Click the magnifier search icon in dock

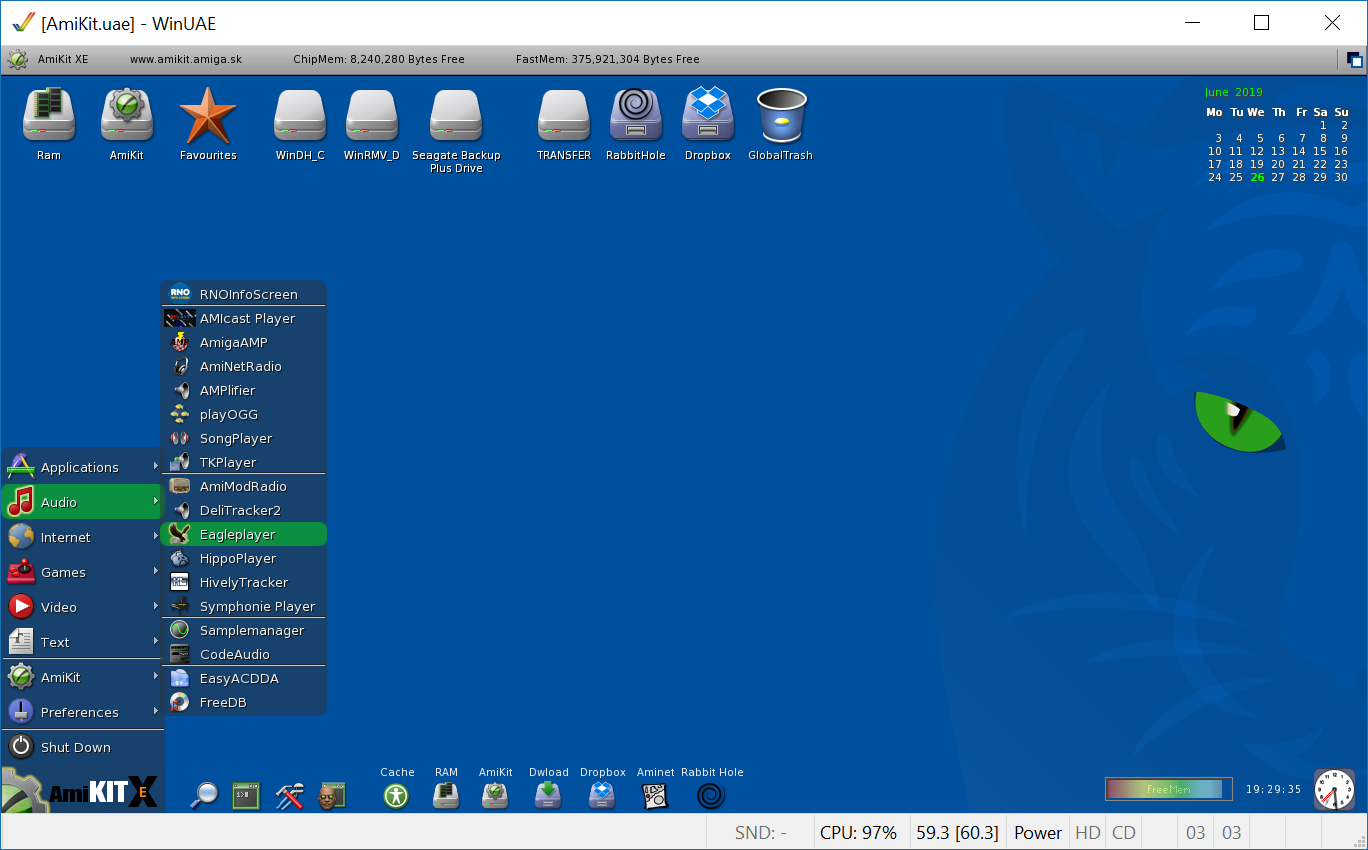point(204,795)
